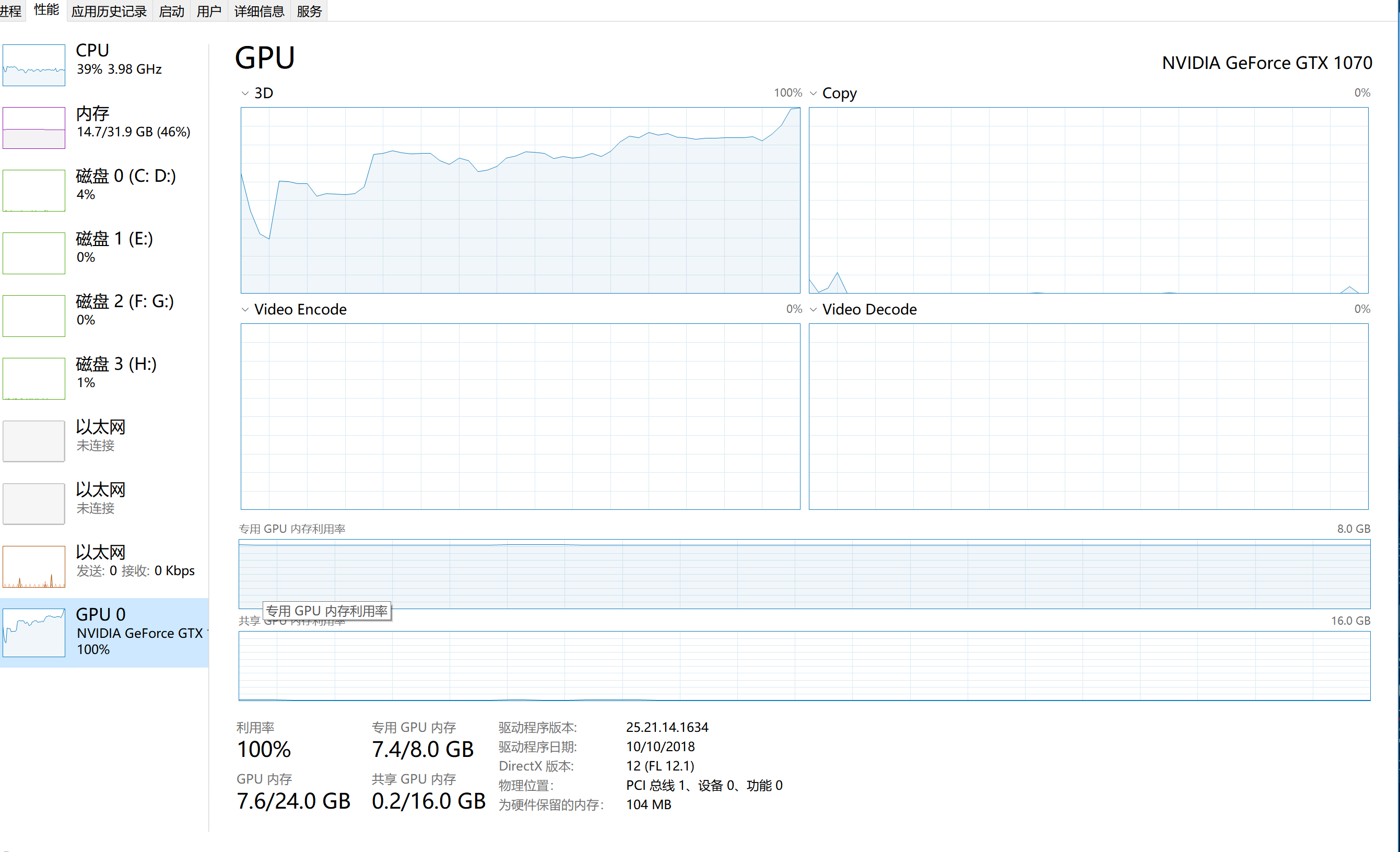Select the second 以太网 未连接 thumbnail

(x=34, y=504)
